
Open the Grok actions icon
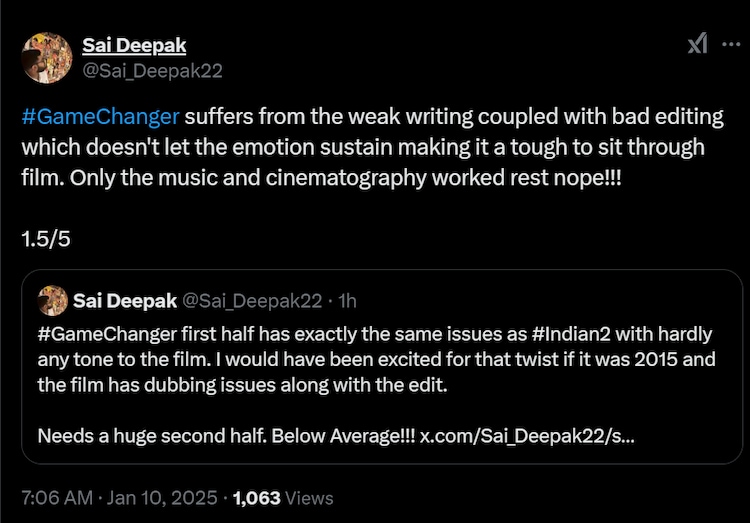[x=698, y=44]
